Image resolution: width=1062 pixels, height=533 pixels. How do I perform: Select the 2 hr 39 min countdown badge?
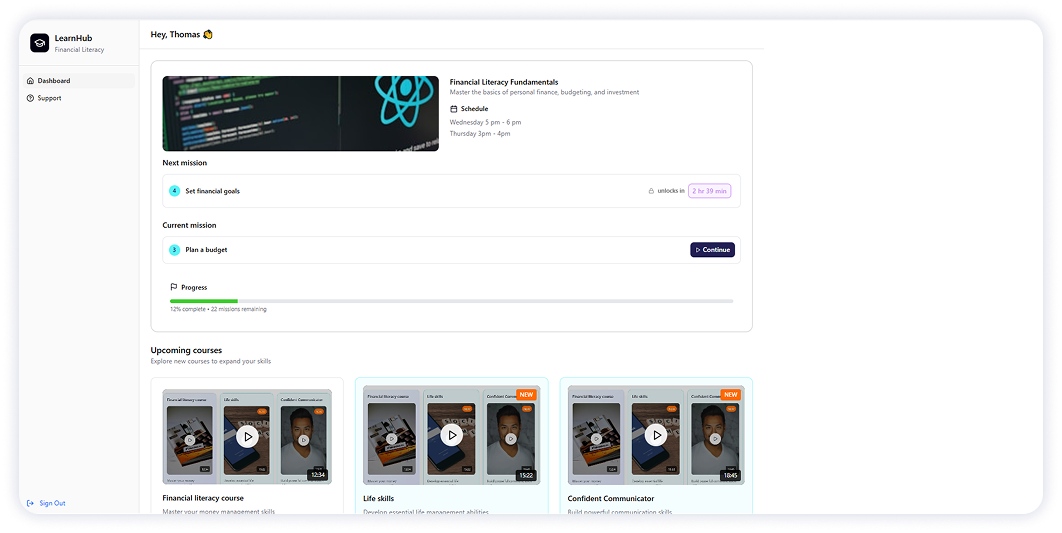pos(710,190)
